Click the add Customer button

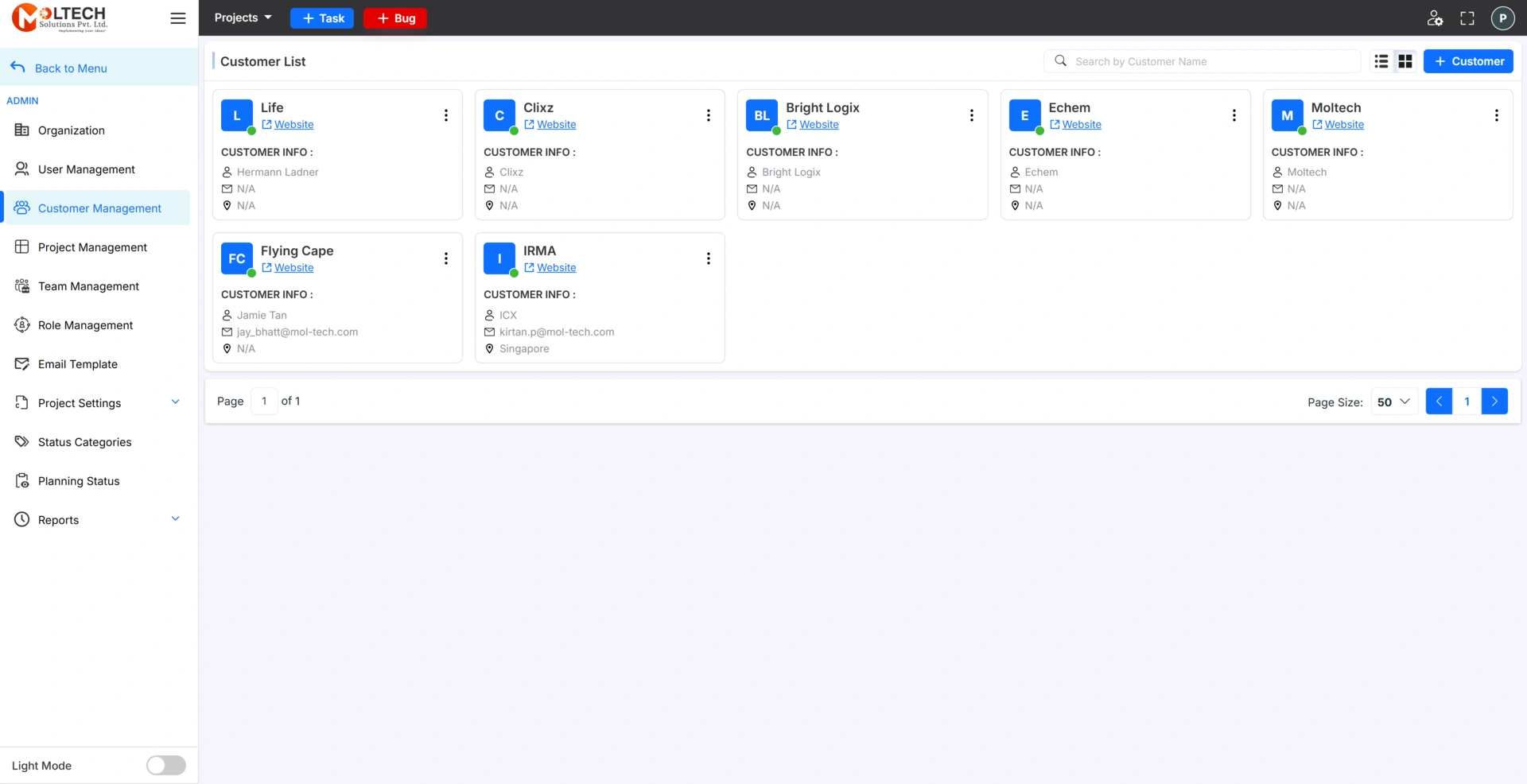click(1468, 61)
